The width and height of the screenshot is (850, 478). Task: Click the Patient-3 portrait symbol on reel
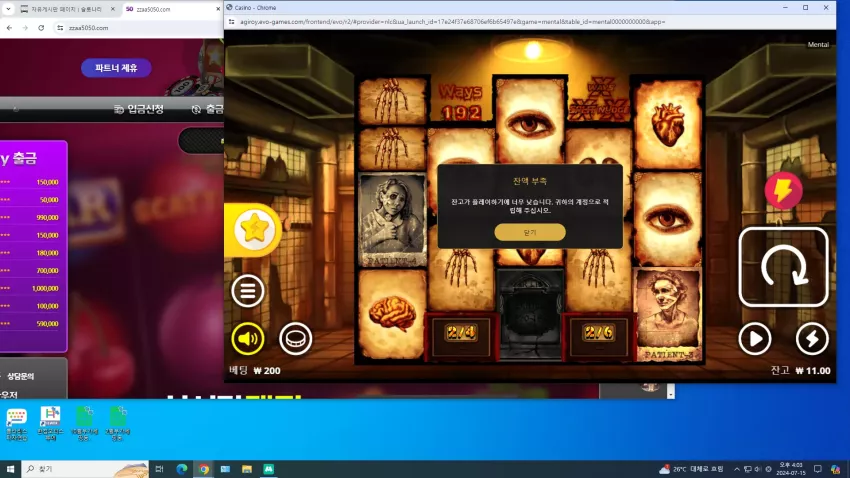click(x=668, y=315)
